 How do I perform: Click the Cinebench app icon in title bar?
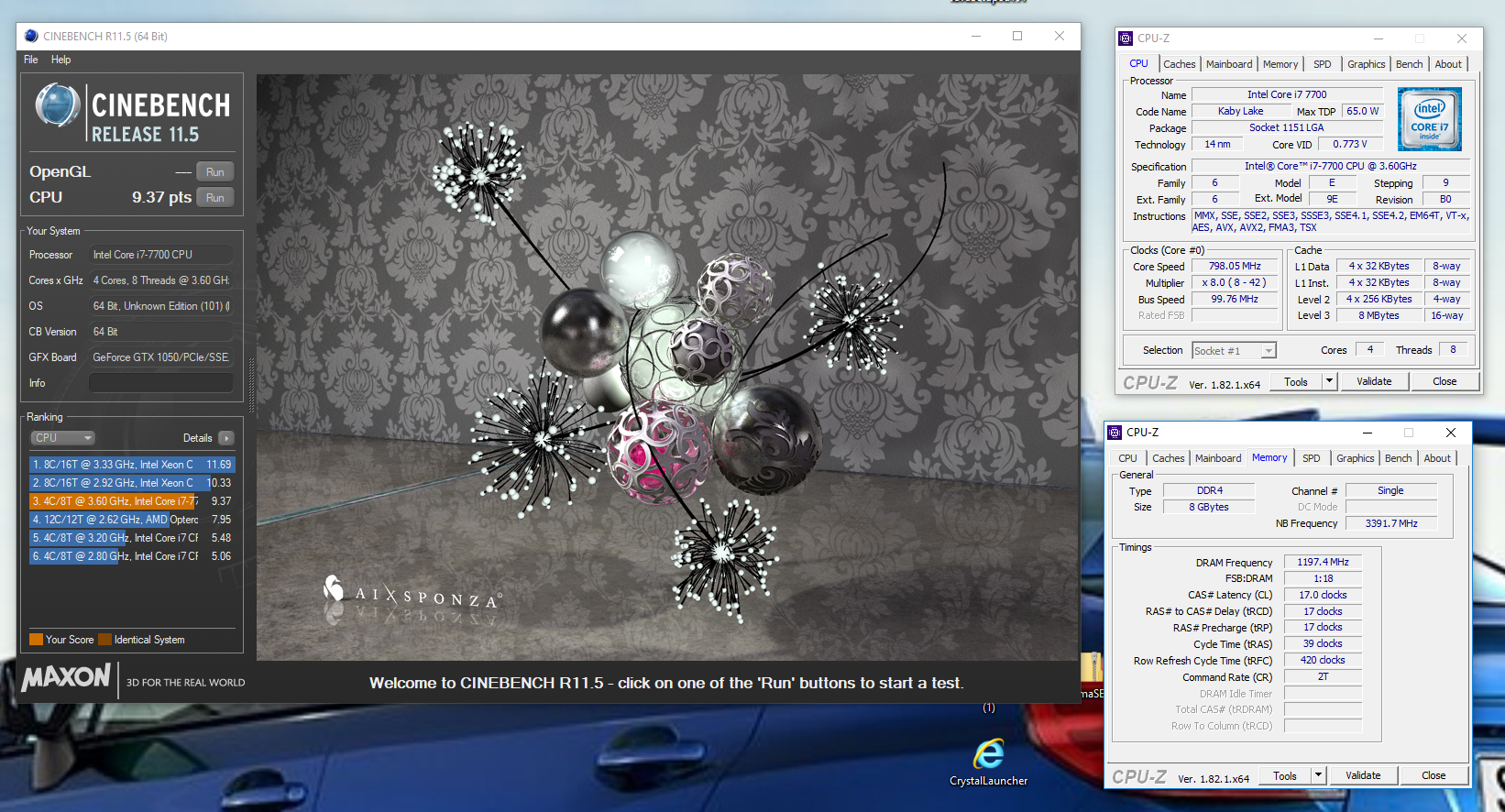pyautogui.click(x=31, y=36)
